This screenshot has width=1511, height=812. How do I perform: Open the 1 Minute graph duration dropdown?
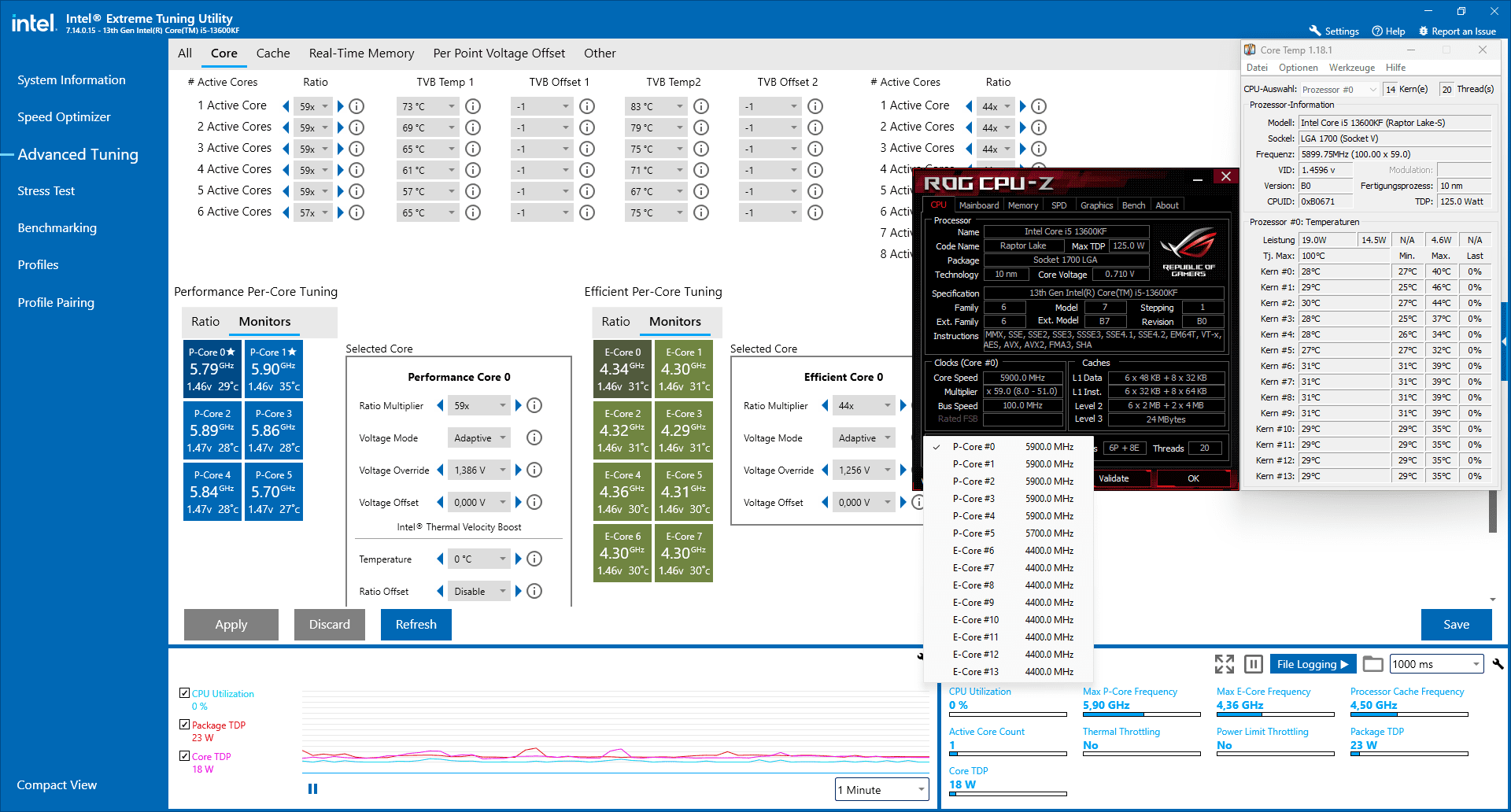point(882,790)
